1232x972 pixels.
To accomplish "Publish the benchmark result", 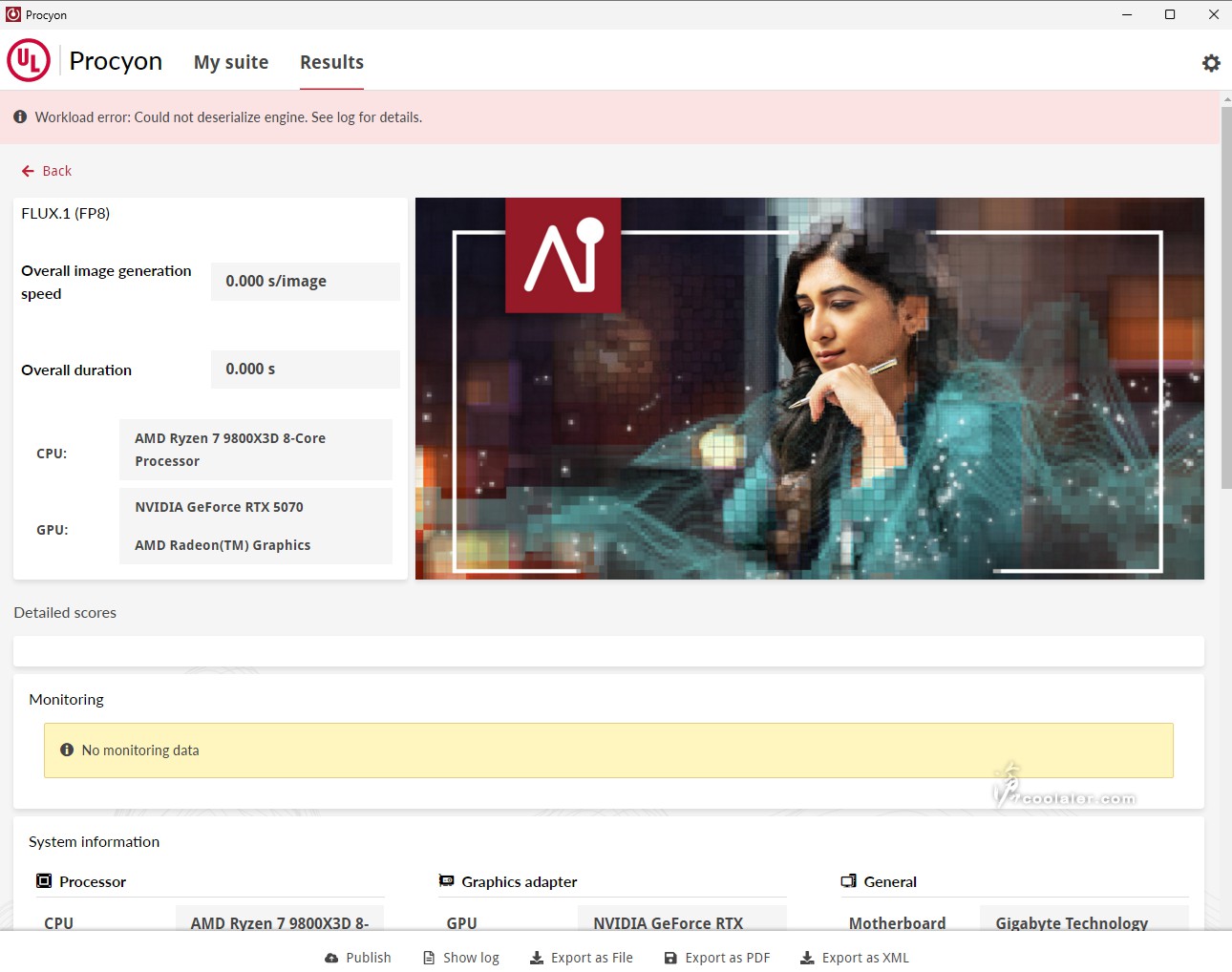I will point(358,958).
